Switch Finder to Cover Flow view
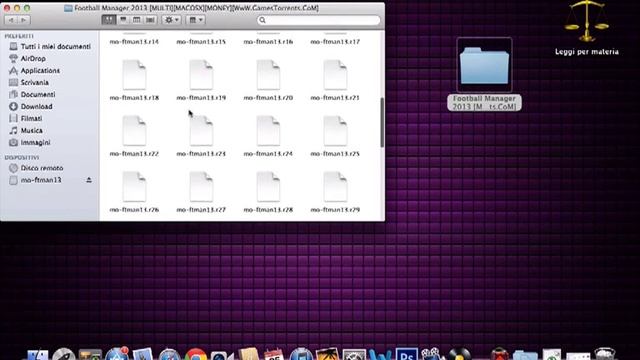The image size is (640, 360). (x=151, y=20)
